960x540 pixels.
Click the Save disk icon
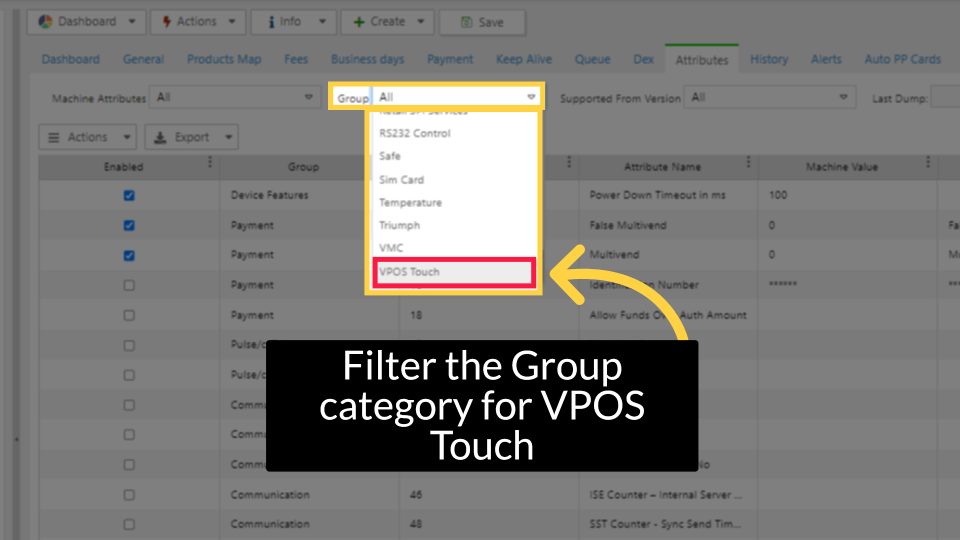click(x=466, y=22)
